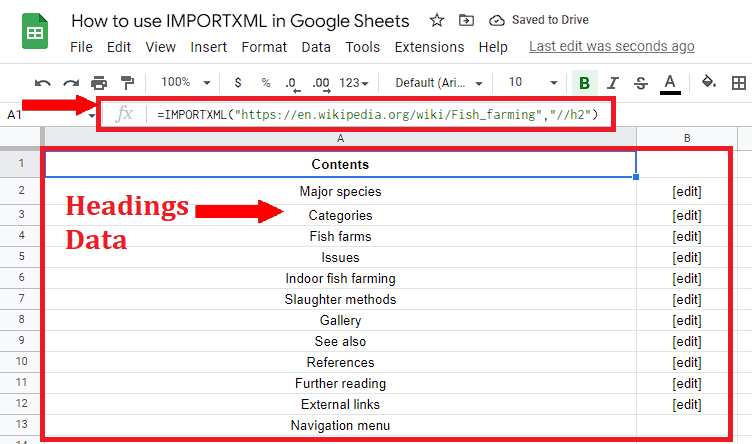Select the Categories cell
Screen dimensions: 752x444
(340, 215)
